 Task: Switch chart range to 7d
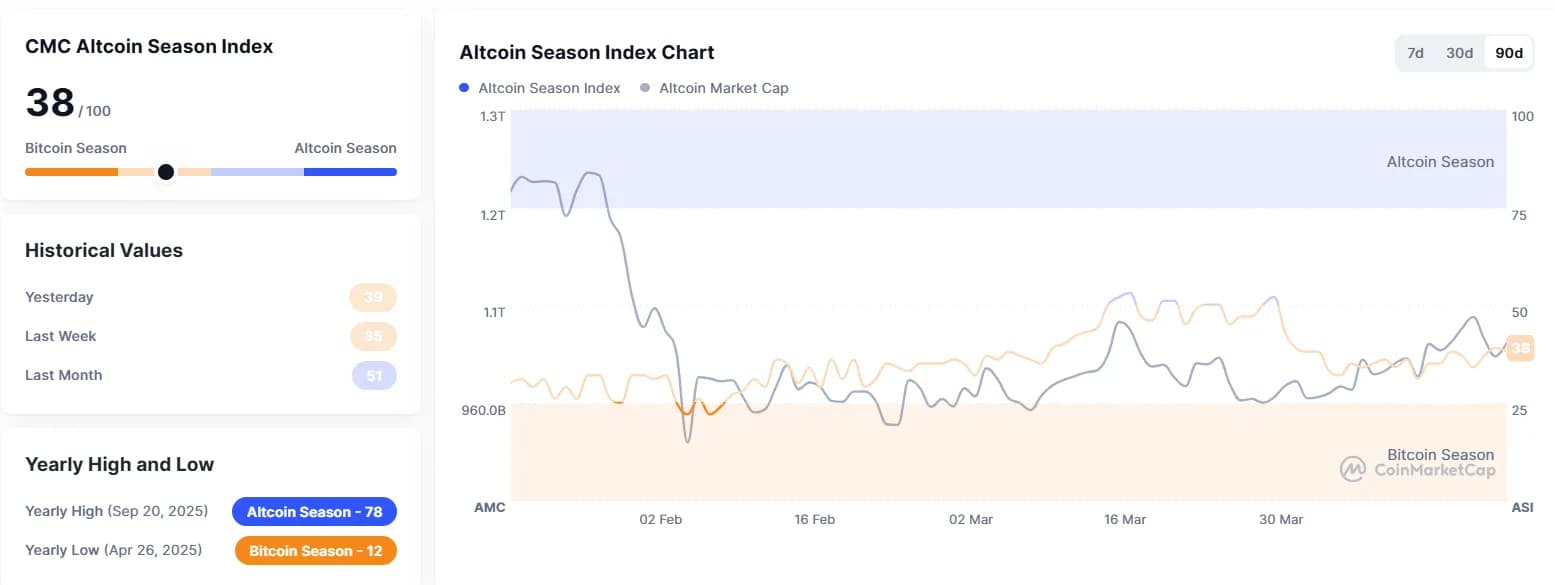[1415, 53]
